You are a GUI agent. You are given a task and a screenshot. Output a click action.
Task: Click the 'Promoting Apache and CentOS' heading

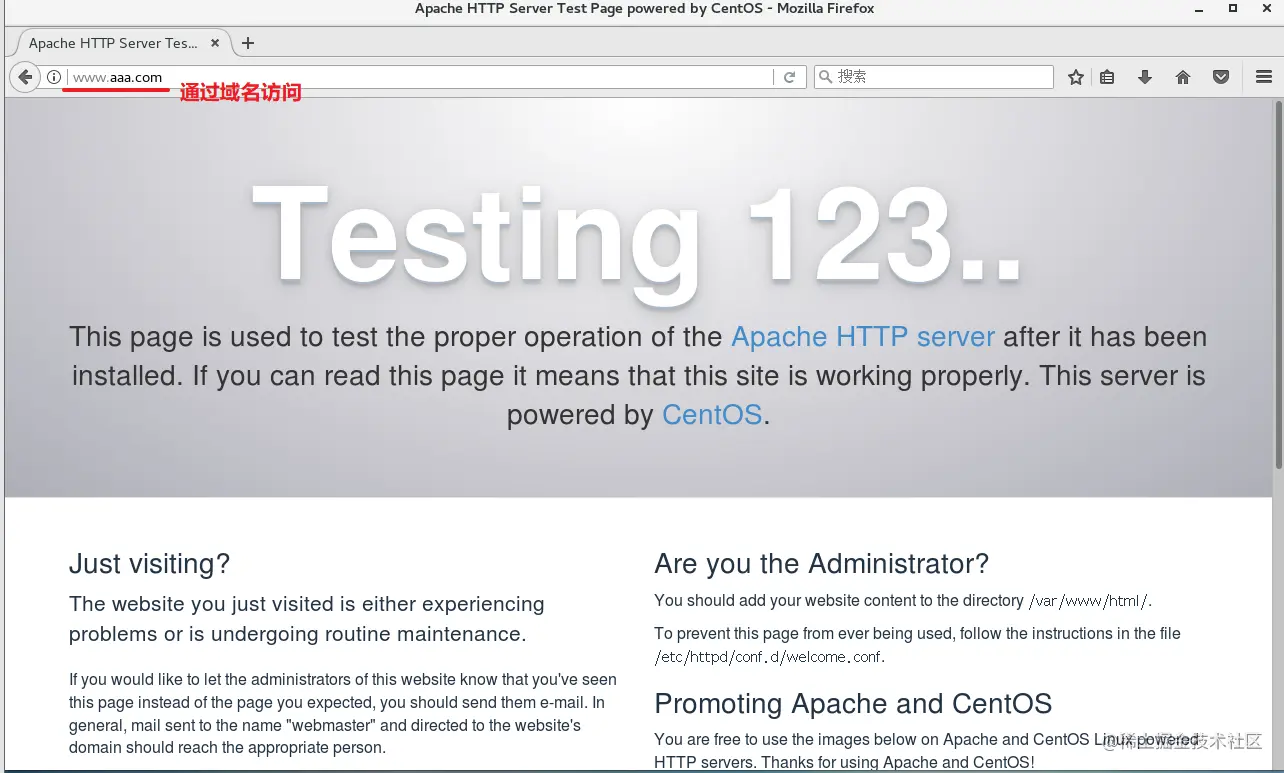pyautogui.click(x=853, y=704)
